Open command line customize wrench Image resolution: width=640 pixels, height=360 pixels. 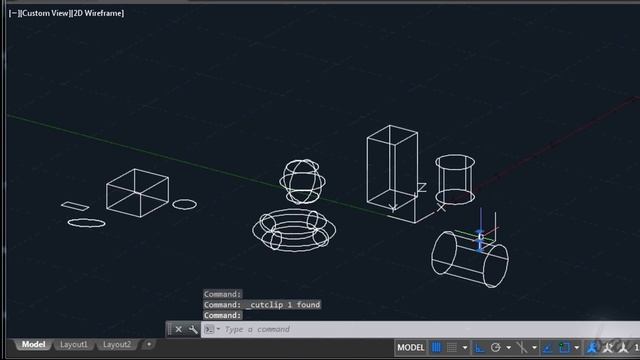pyautogui.click(x=193, y=329)
